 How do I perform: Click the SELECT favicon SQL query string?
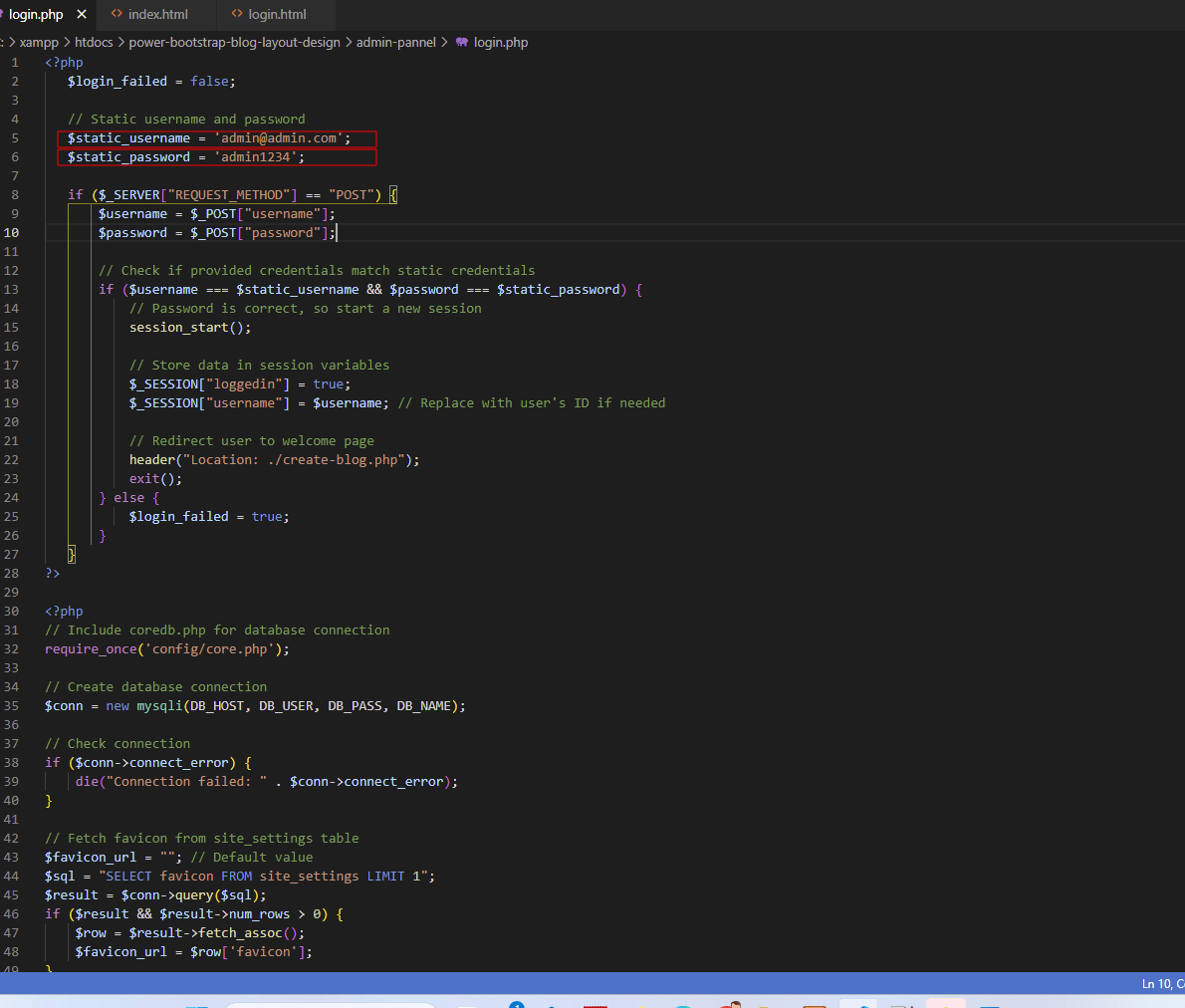pyautogui.click(x=266, y=877)
